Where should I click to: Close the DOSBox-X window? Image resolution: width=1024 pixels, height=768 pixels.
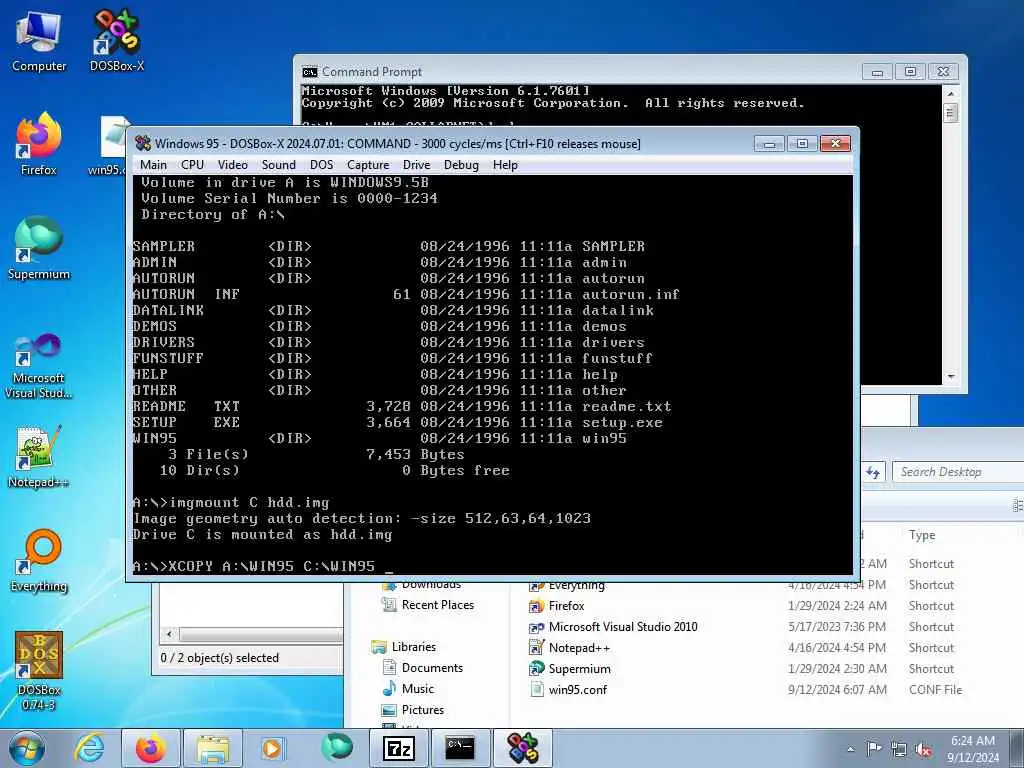[x=835, y=144]
